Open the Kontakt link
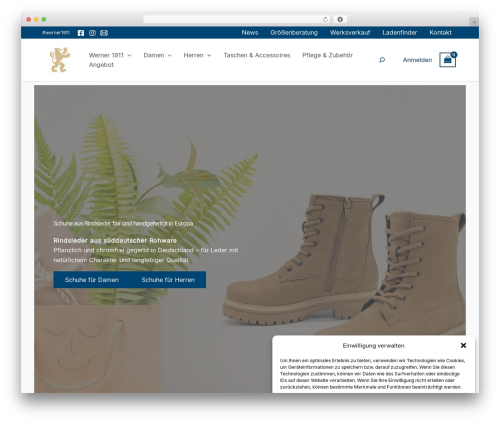 point(440,33)
